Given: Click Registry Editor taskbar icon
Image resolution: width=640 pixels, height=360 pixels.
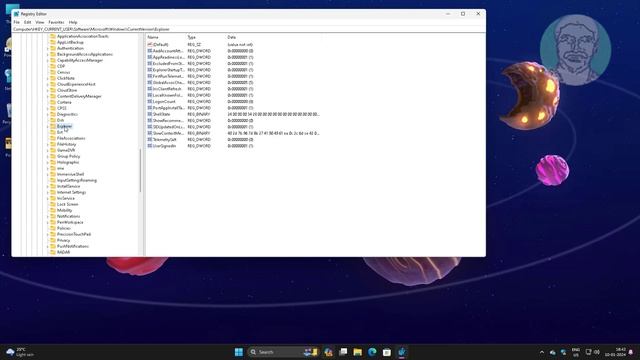Looking at the screenshot, I should 402,352.
